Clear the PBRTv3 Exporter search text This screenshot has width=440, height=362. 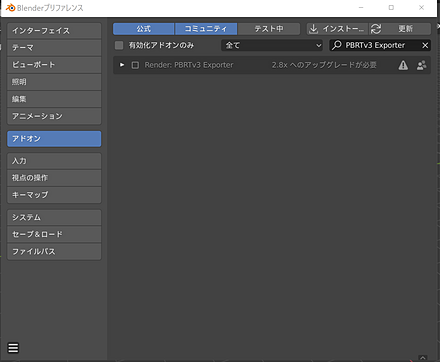(x=425, y=45)
